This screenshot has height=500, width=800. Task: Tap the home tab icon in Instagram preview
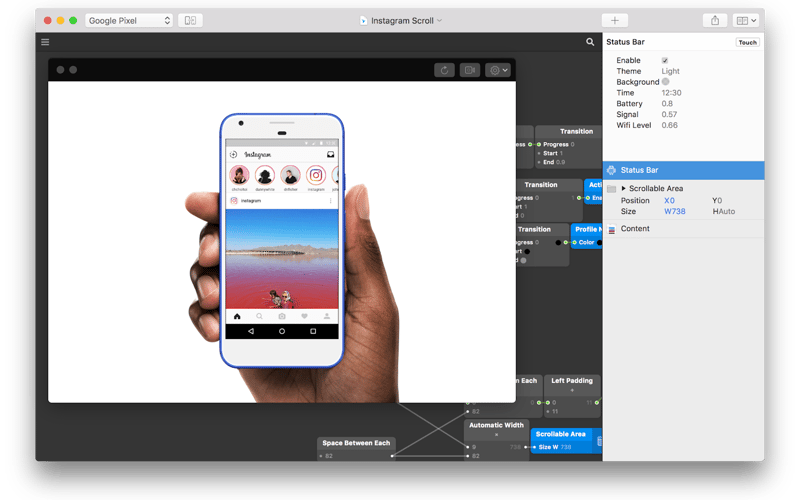(237, 316)
